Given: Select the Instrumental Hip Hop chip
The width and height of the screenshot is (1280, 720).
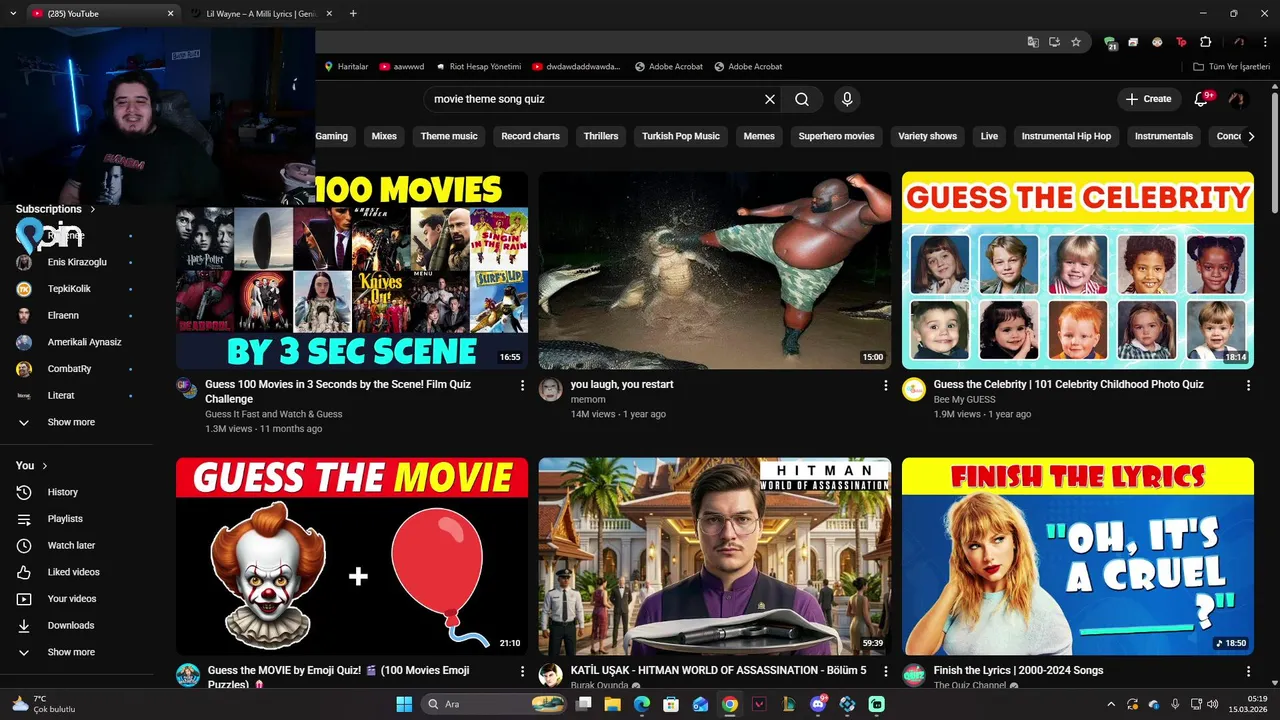Looking at the screenshot, I should pyautogui.click(x=1066, y=136).
